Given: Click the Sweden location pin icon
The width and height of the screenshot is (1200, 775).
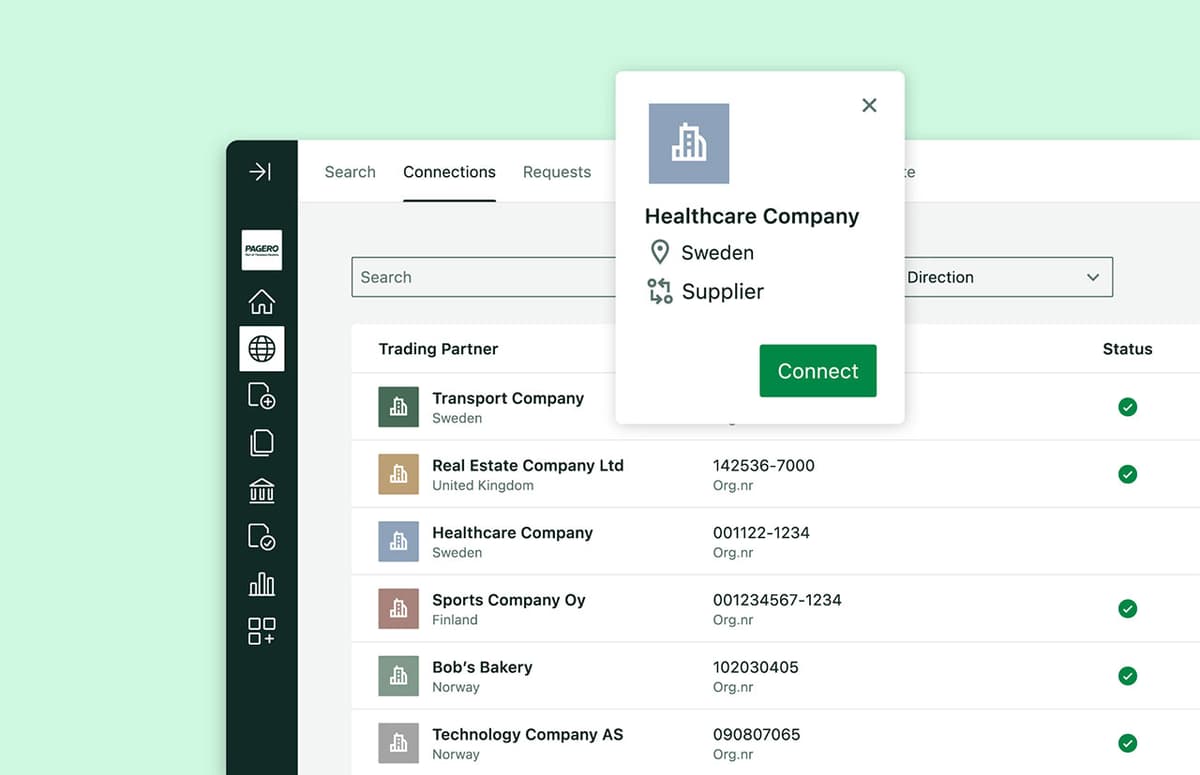Looking at the screenshot, I should (x=659, y=252).
